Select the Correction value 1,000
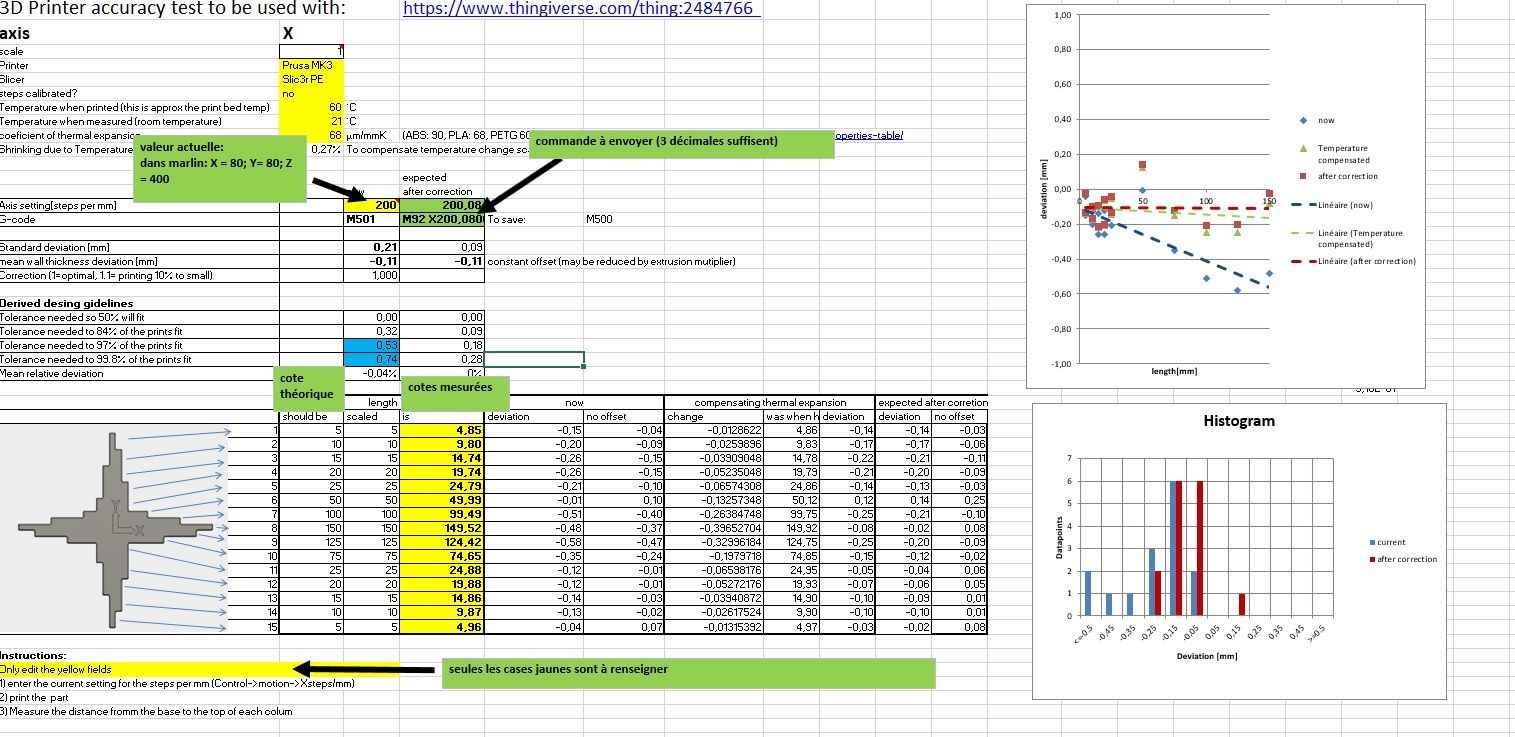The image size is (1515, 737). (372, 275)
